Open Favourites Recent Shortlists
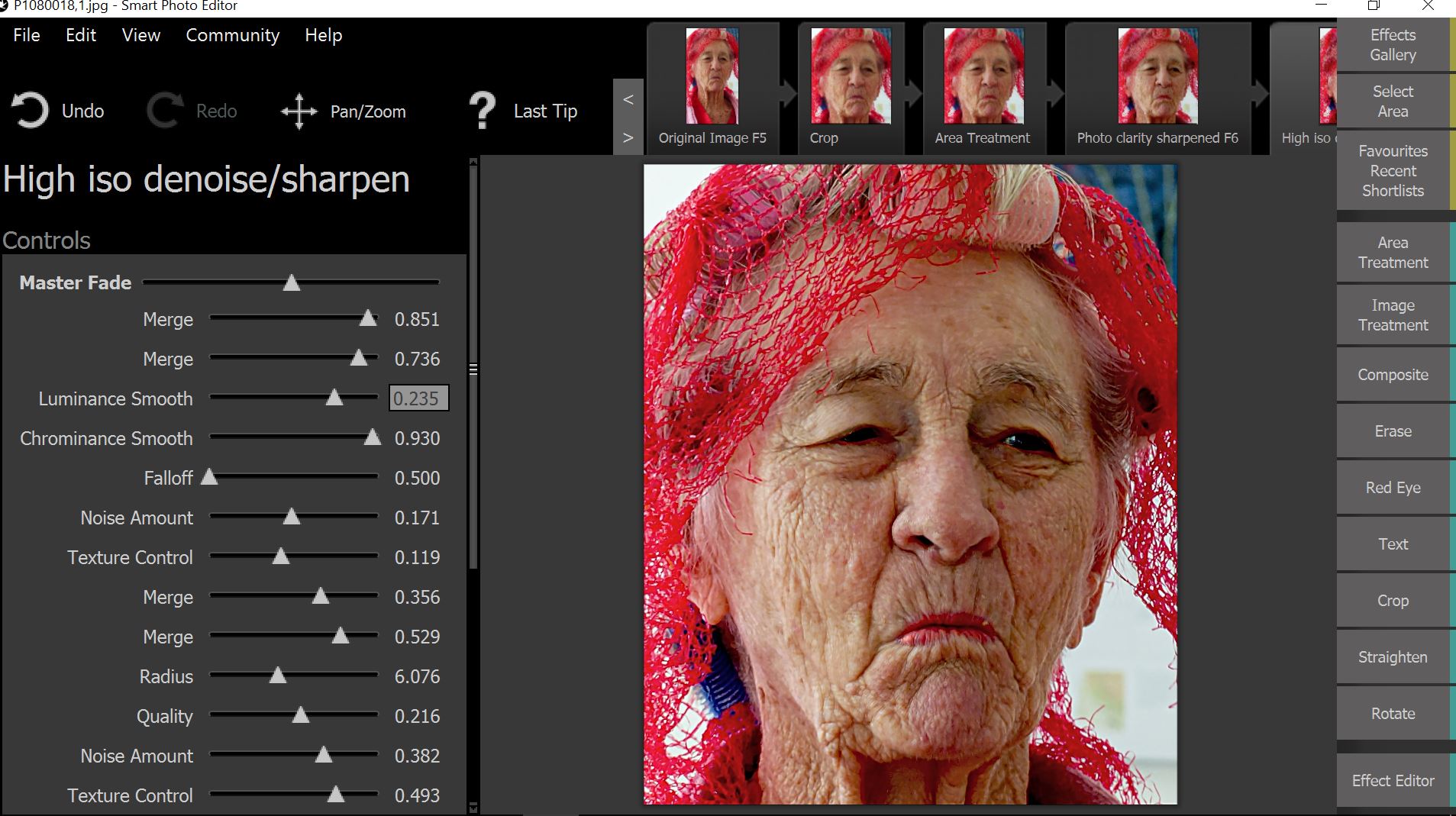 (x=1393, y=171)
